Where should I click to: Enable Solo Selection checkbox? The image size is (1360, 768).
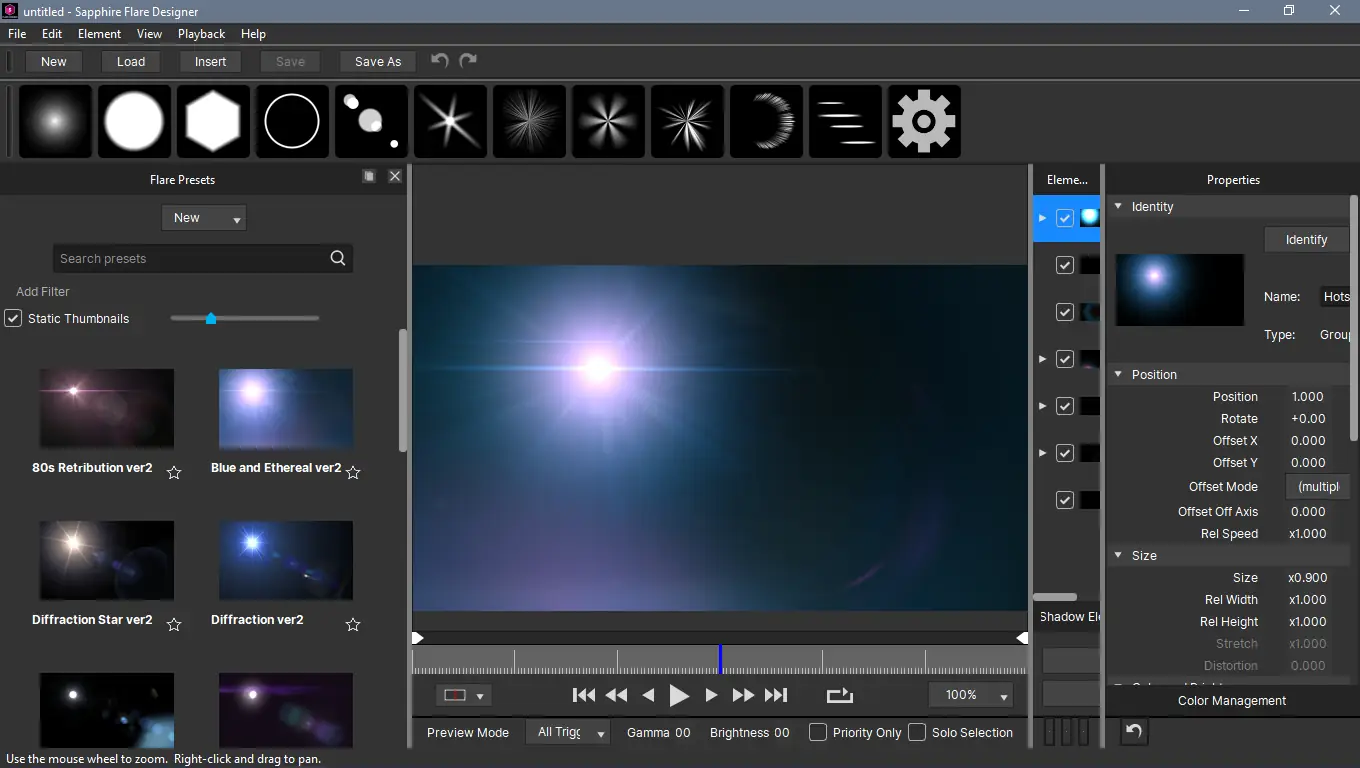pos(917,732)
